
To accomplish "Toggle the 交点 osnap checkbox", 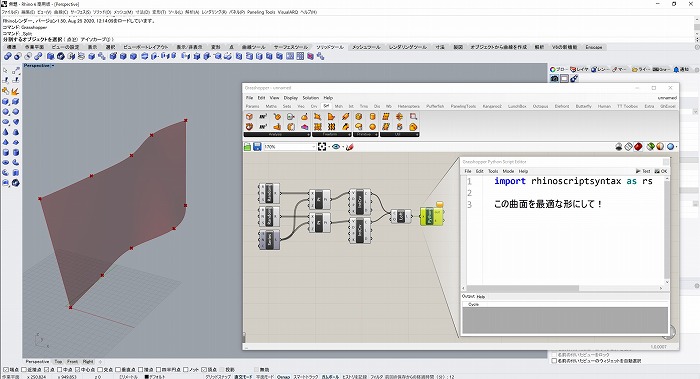I will (x=100, y=370).
